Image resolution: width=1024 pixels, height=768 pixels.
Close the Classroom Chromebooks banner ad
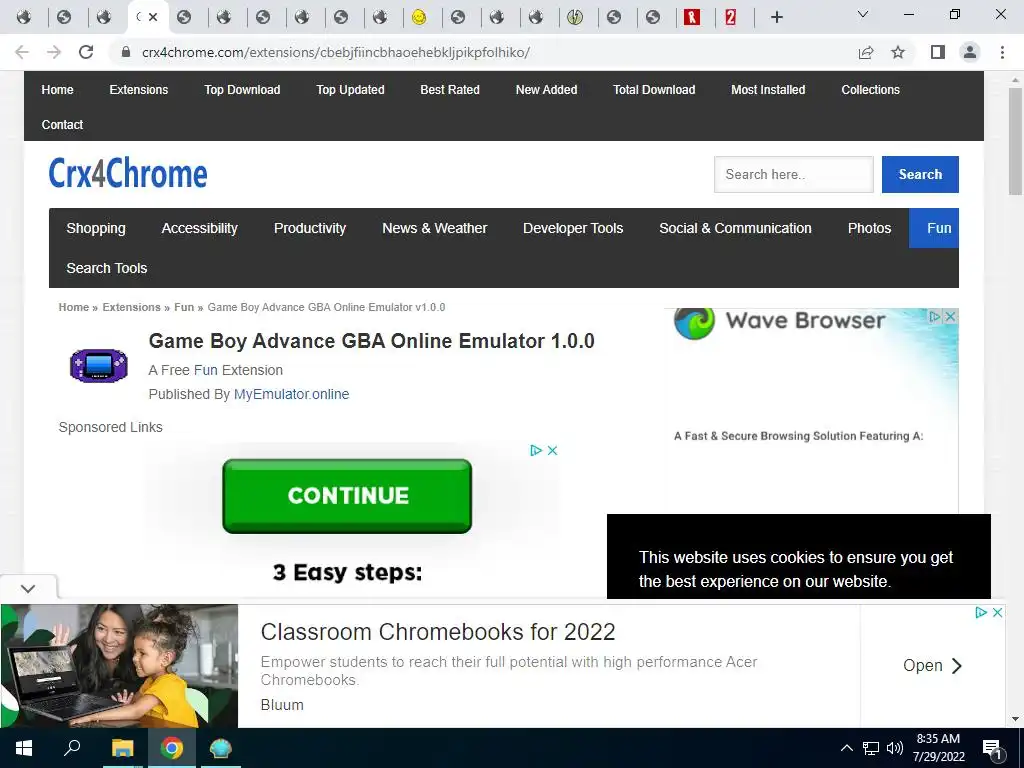(997, 612)
